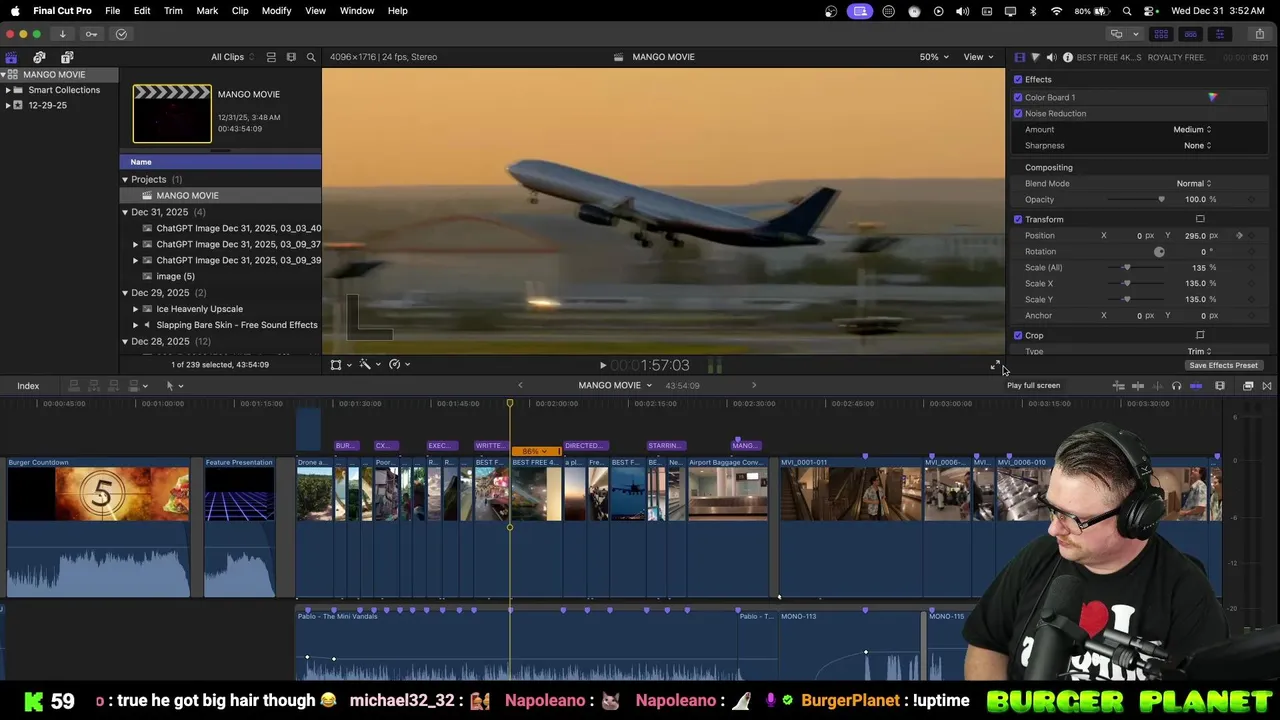Viewport: 1280px width, 720px height.
Task: Open the Blend Mode Normal dropdown
Action: [x=1194, y=183]
